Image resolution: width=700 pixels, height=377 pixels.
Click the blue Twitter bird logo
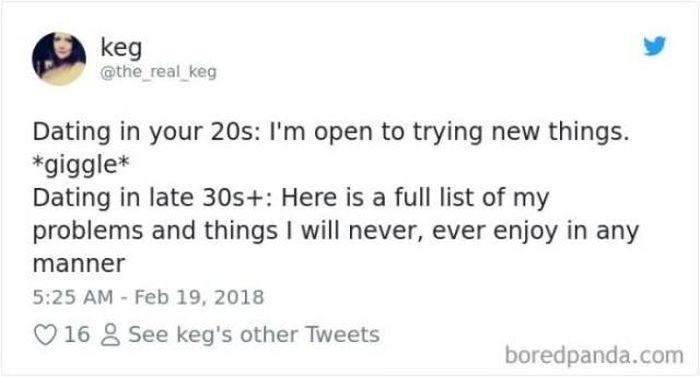(x=654, y=46)
